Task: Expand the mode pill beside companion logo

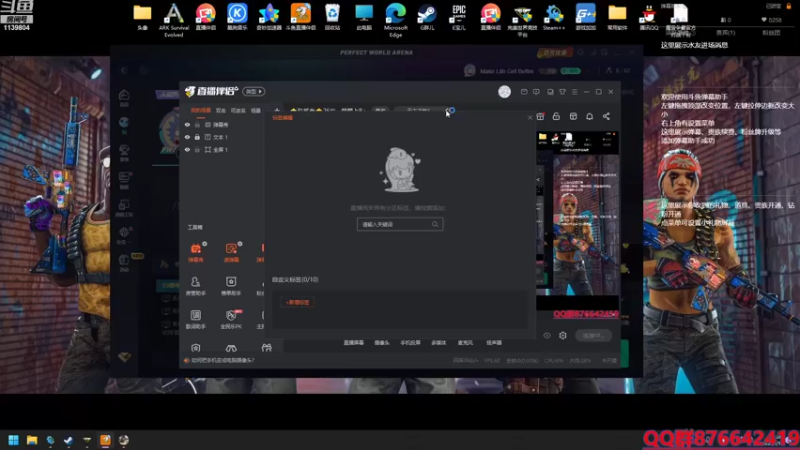Action: point(254,91)
